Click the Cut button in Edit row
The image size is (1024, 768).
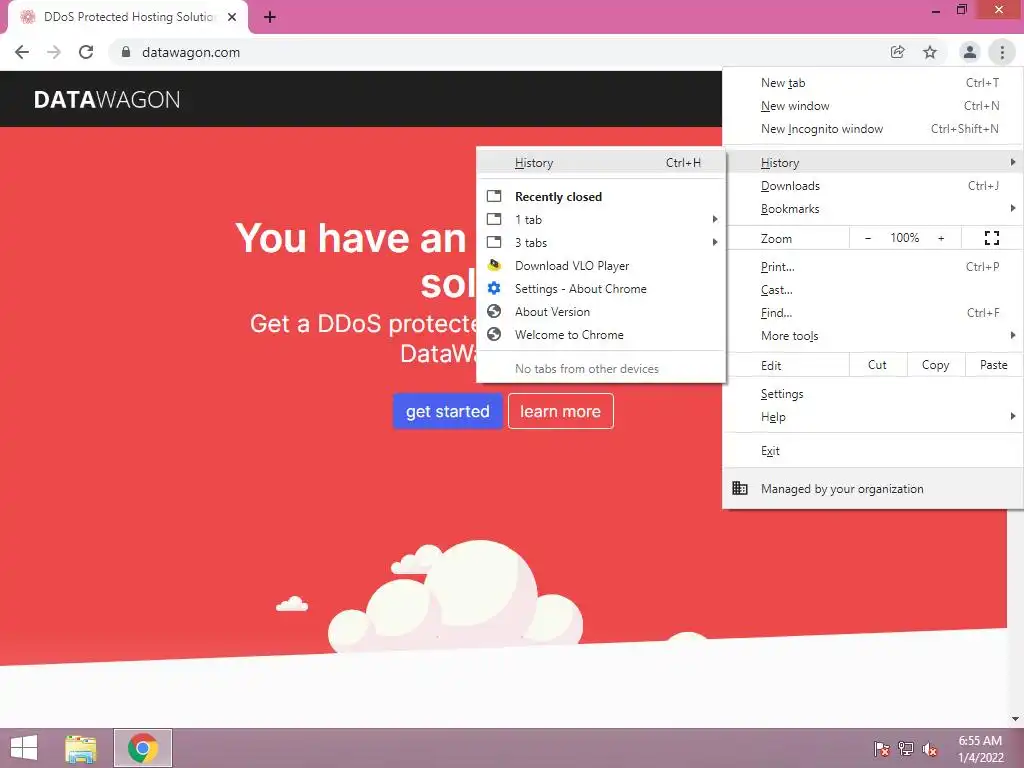pos(877,365)
